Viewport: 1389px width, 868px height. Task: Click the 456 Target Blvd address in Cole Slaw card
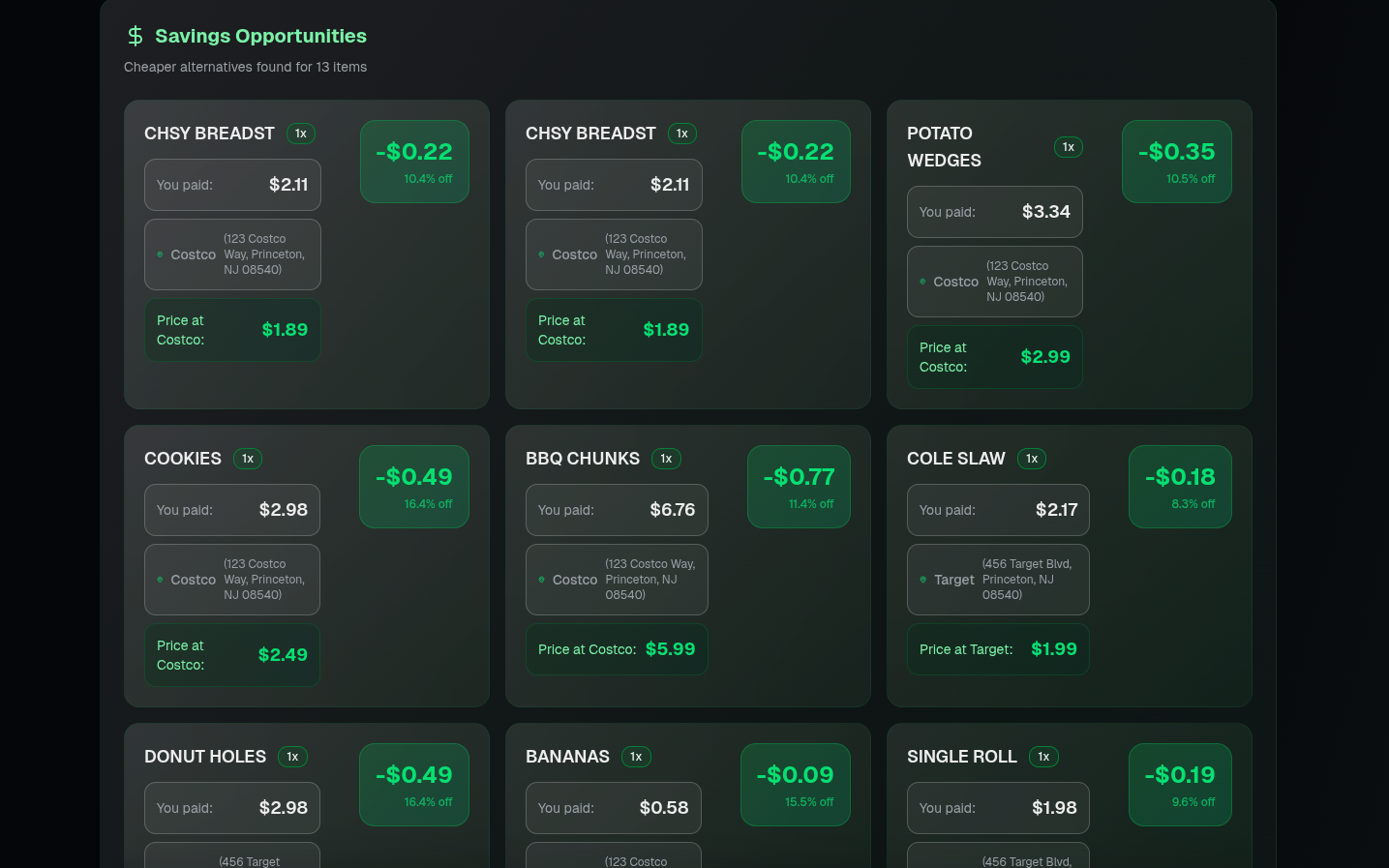[x=1027, y=580]
